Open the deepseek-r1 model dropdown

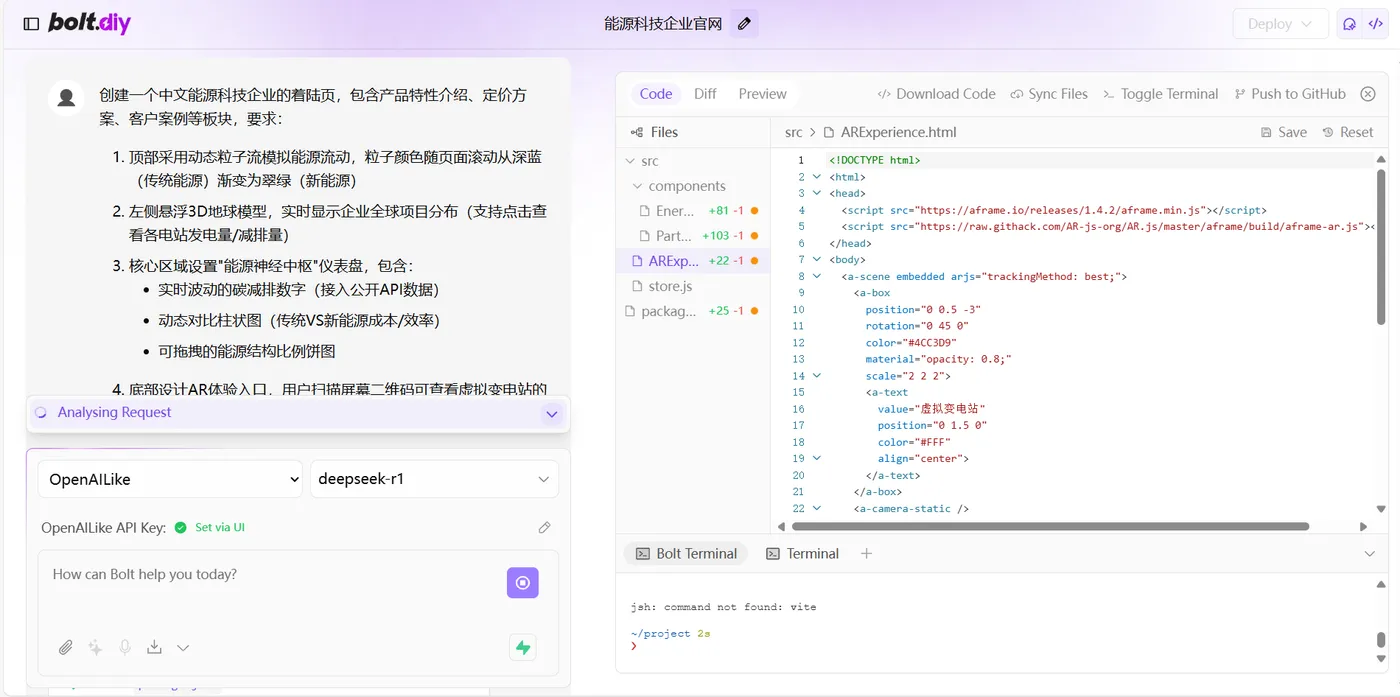pyautogui.click(x=434, y=479)
